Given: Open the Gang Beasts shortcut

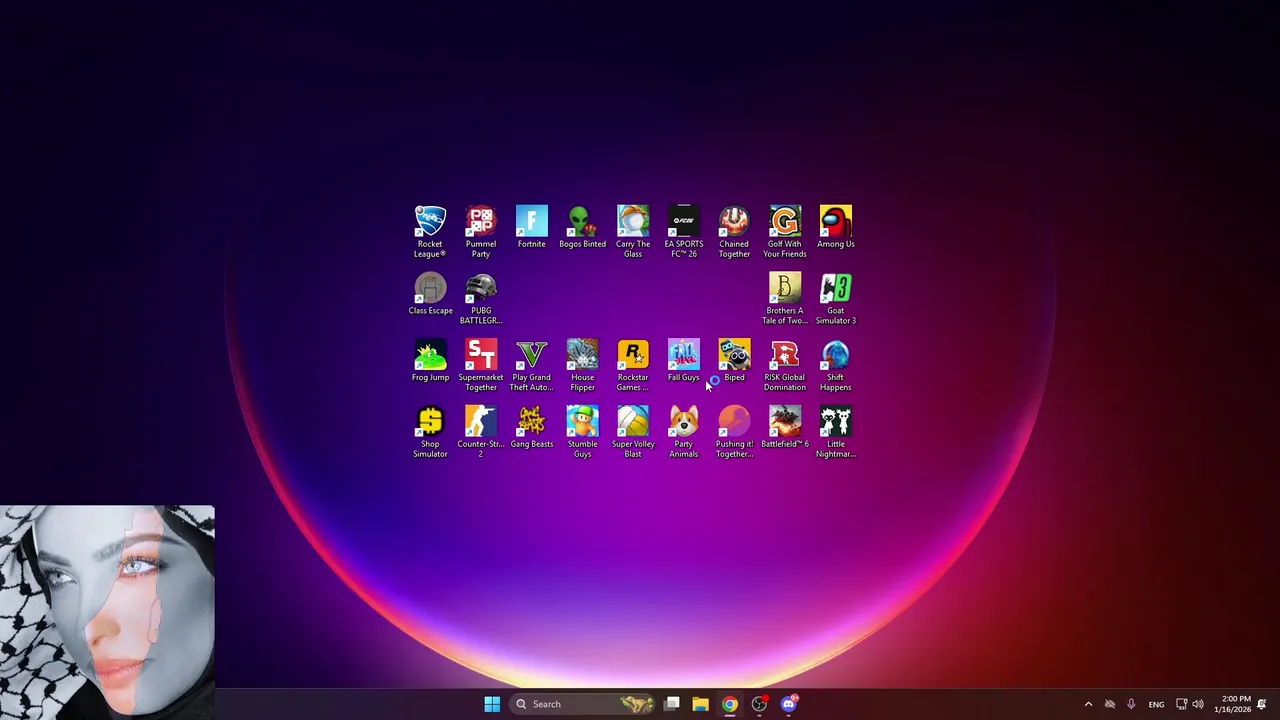Looking at the screenshot, I should pyautogui.click(x=532, y=428).
